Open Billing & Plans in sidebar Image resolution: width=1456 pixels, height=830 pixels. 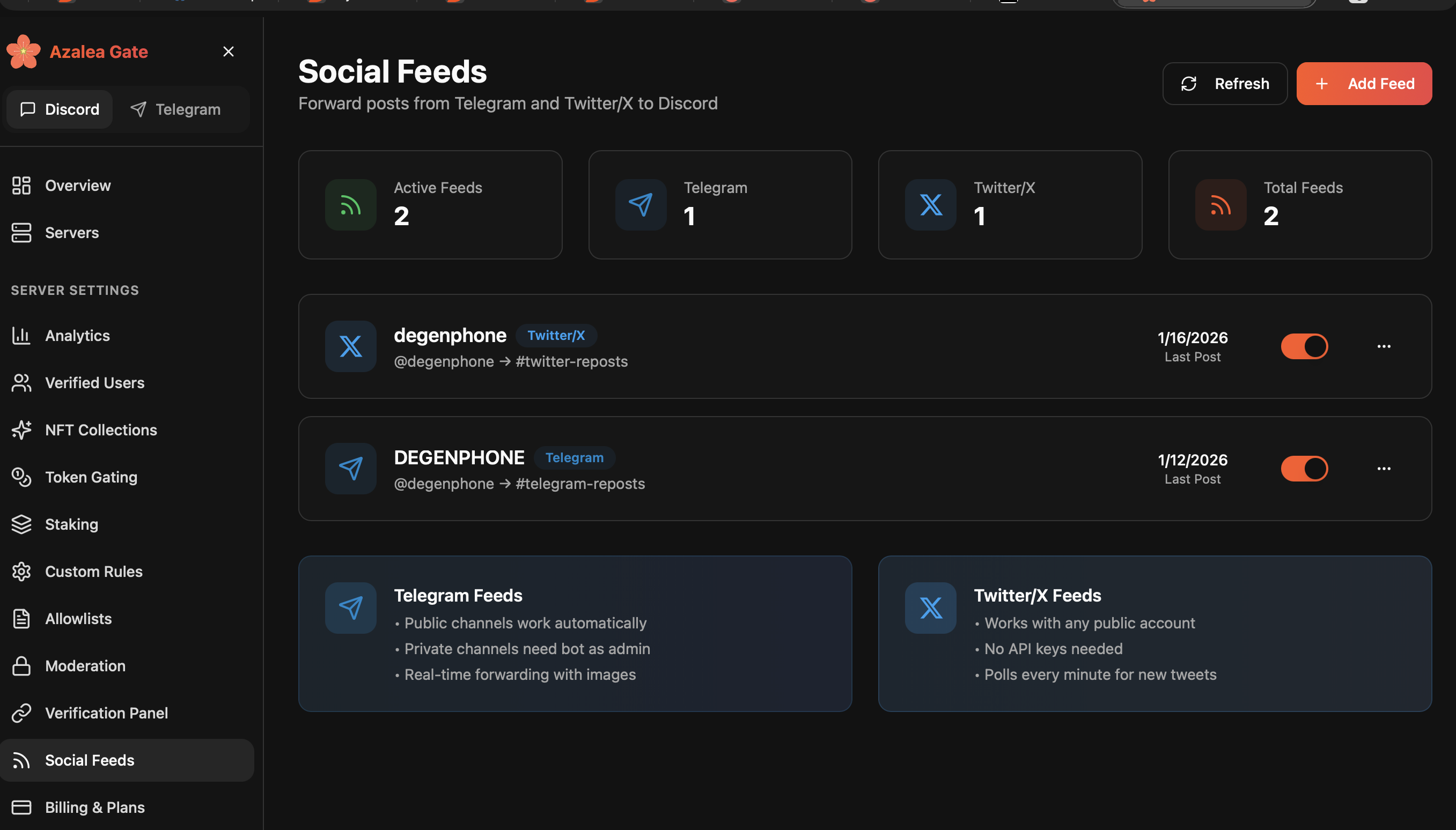(x=94, y=806)
